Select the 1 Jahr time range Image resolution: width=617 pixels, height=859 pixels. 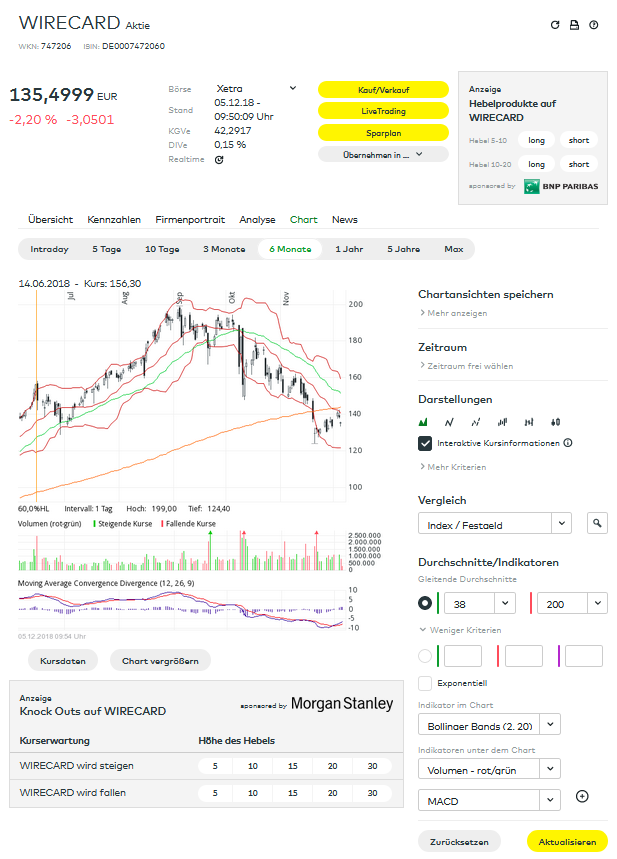(349, 249)
